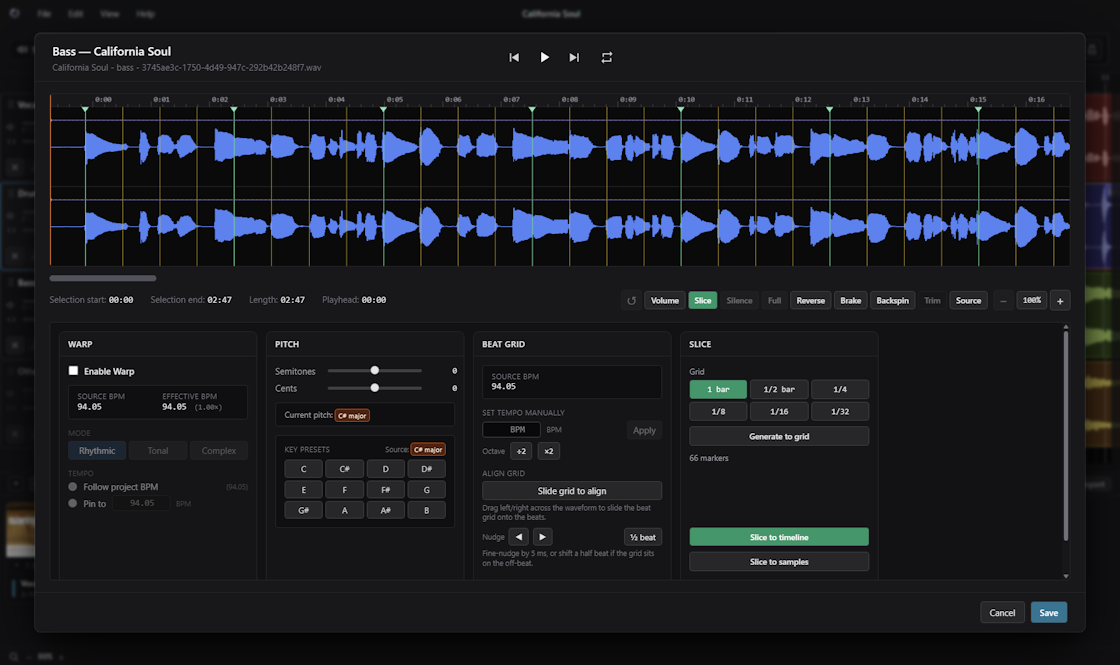The width and height of the screenshot is (1120, 665).
Task: Play the bass clip
Action: tap(544, 57)
